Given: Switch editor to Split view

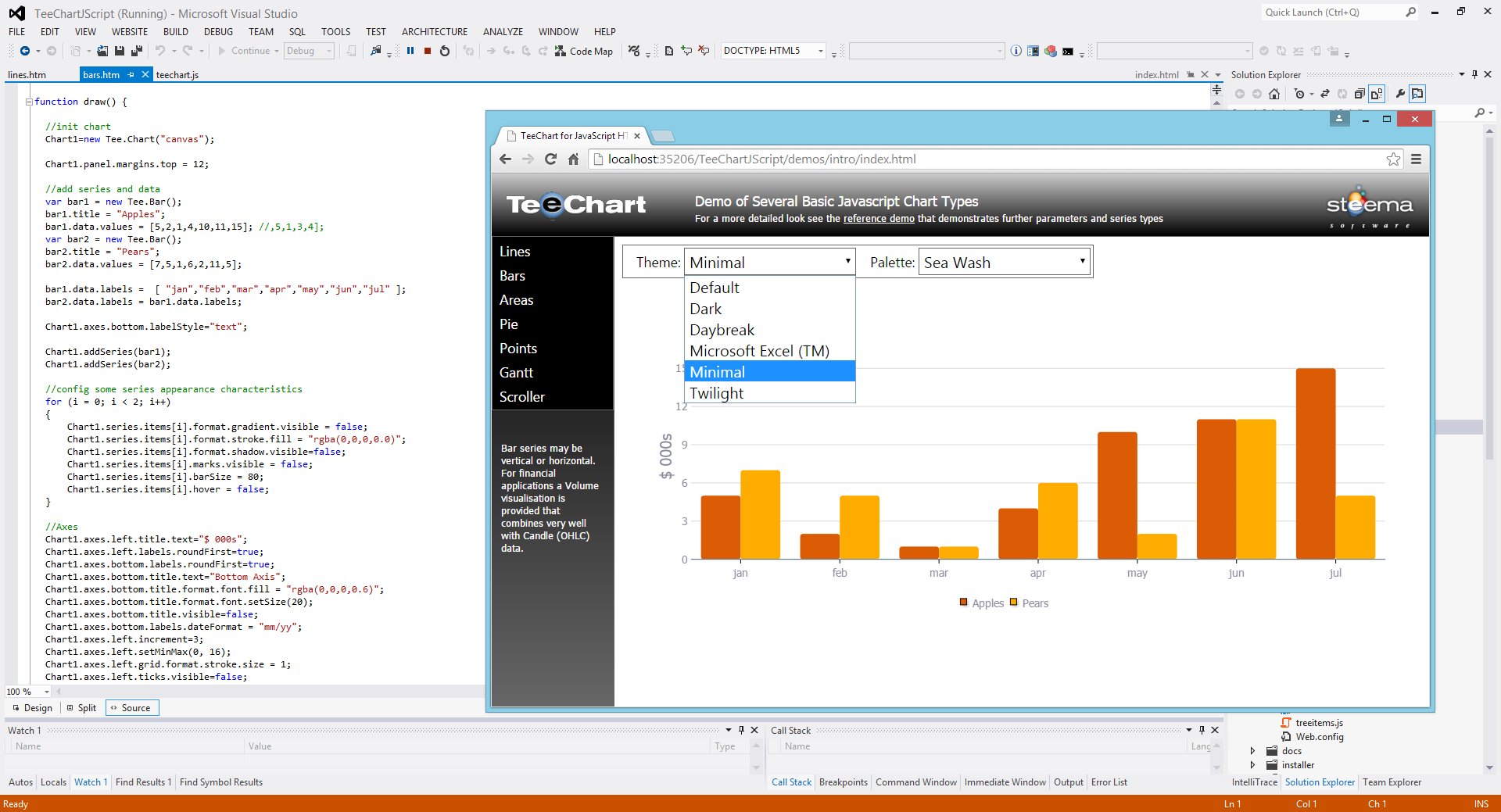Looking at the screenshot, I should click(x=81, y=708).
